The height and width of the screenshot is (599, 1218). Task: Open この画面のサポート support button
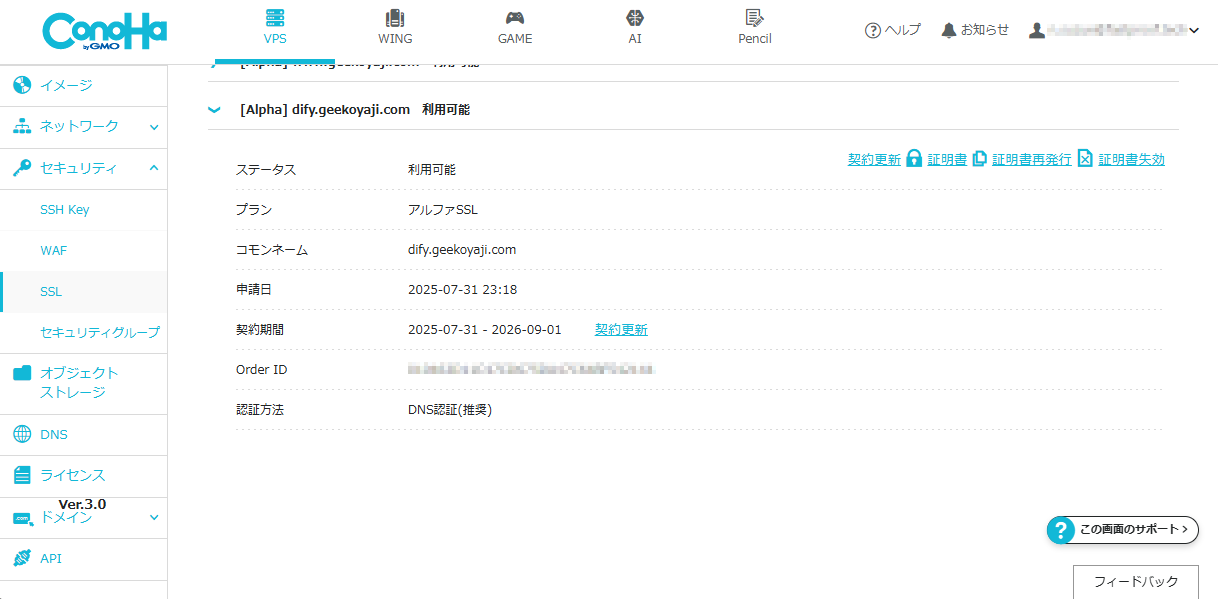point(1123,529)
